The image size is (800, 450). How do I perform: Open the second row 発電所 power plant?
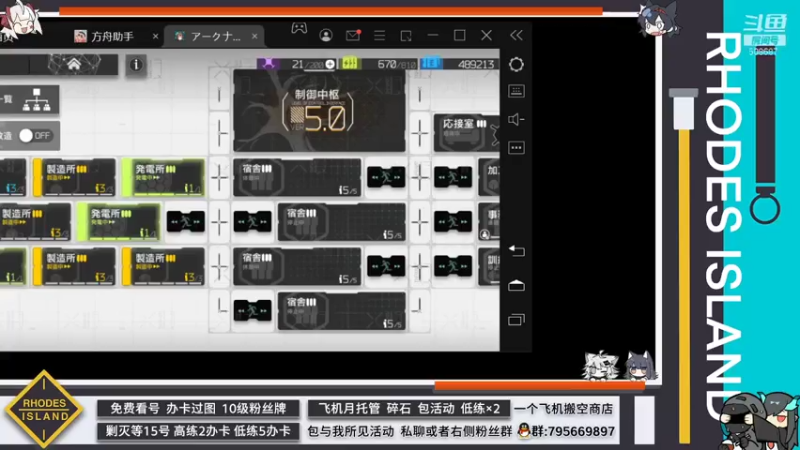pos(119,221)
